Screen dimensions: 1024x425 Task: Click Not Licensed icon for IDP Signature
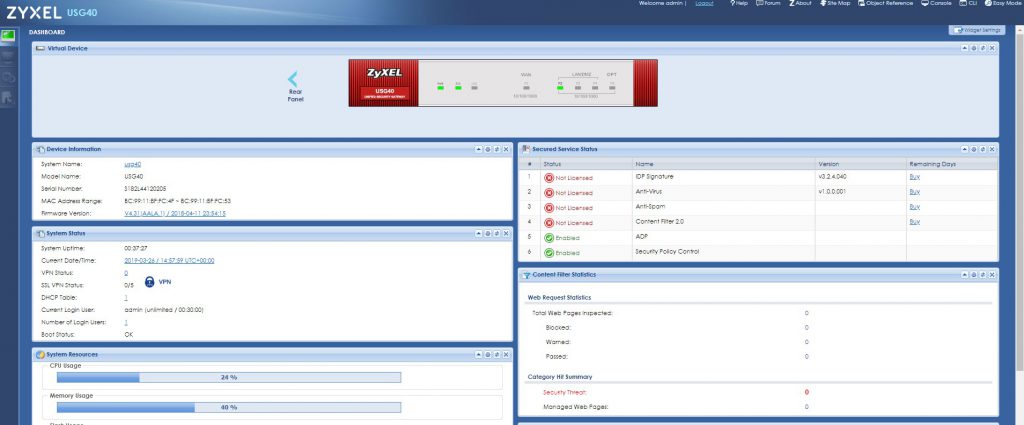(549, 178)
